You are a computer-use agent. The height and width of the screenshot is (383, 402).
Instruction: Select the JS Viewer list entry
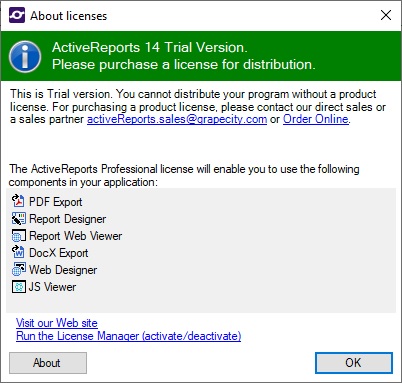[44, 287]
